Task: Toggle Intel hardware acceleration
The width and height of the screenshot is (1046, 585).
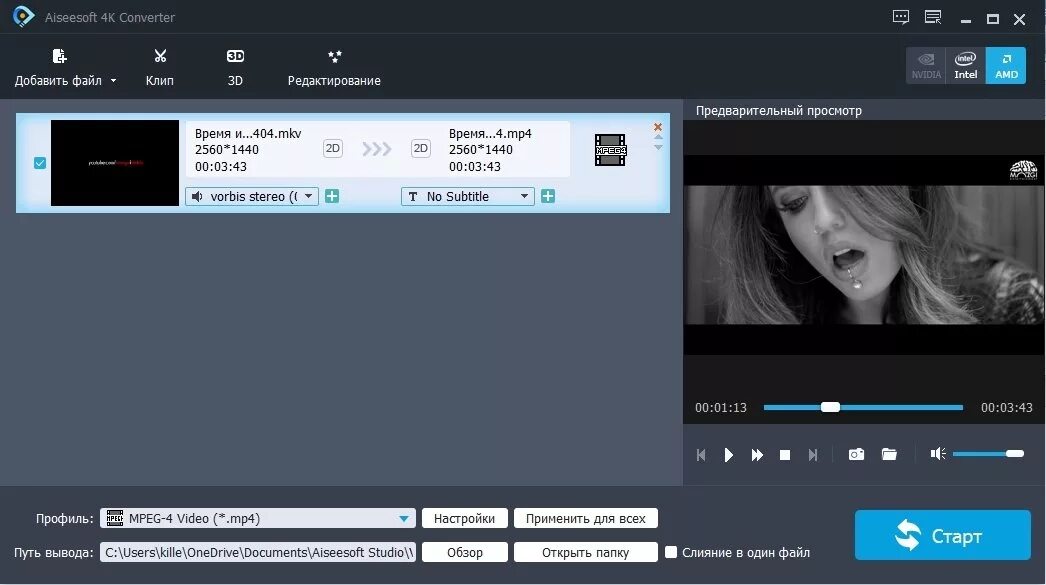Action: (965, 65)
